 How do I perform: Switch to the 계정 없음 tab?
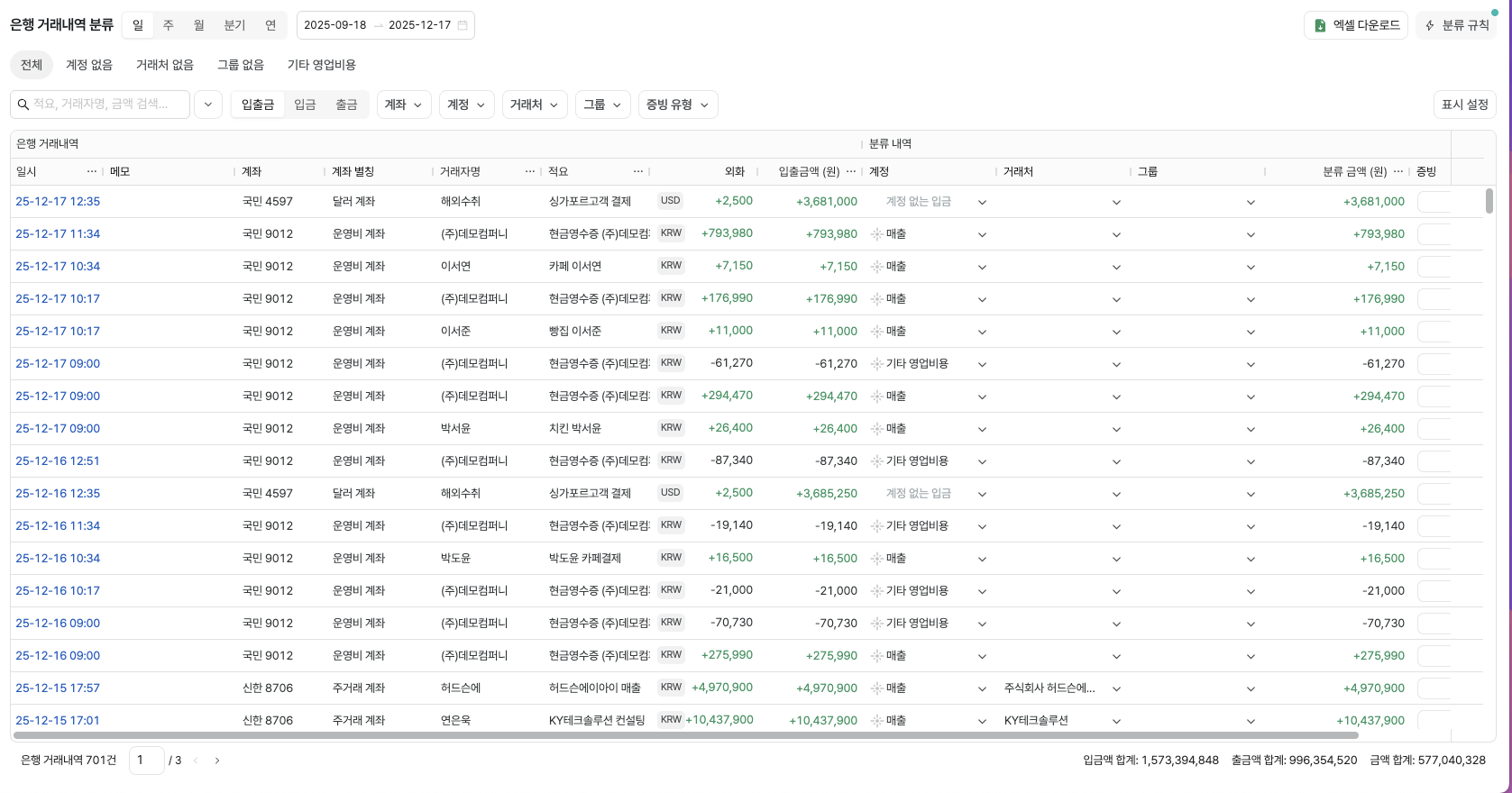point(89,65)
